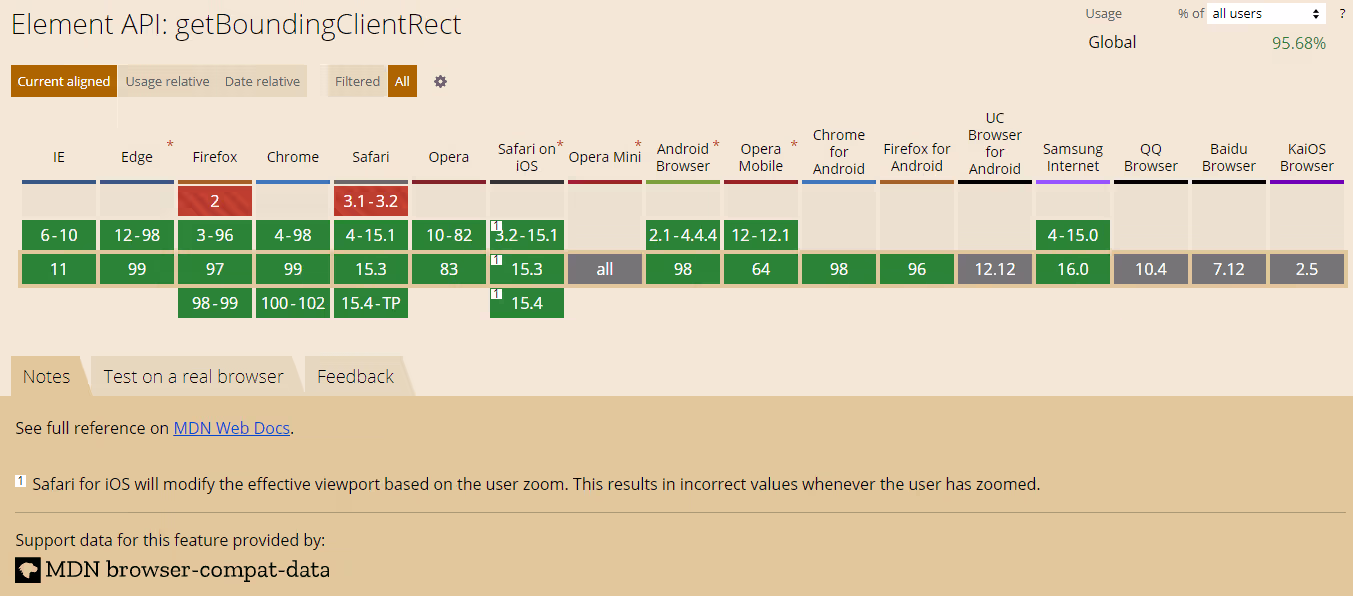The height and width of the screenshot is (596, 1353).
Task: Select the IE 6-10 version cell
Action: [59, 236]
